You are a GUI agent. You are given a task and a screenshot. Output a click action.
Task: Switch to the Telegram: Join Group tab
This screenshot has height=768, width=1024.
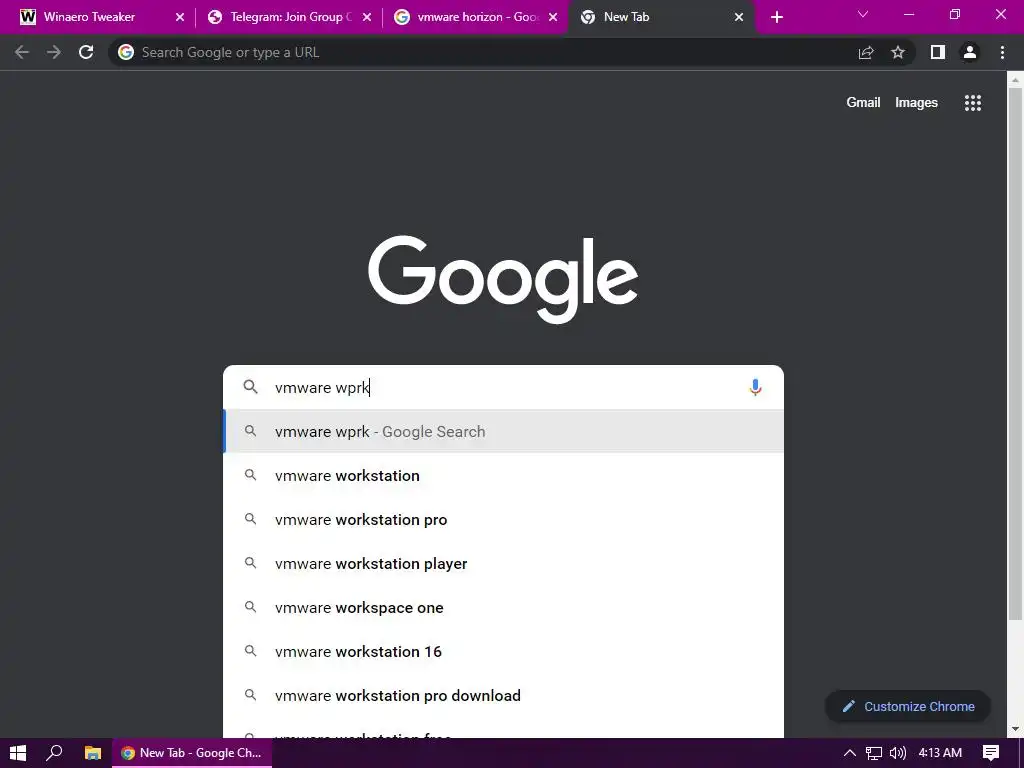[x=291, y=17]
